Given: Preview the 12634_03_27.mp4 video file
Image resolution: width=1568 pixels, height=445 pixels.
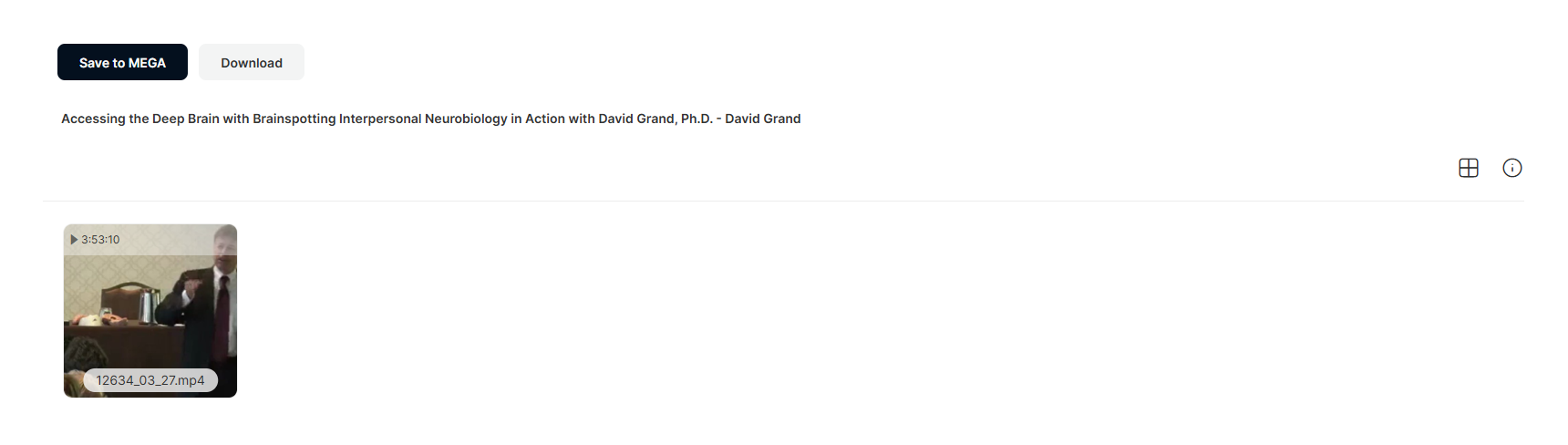Looking at the screenshot, I should [x=150, y=311].
